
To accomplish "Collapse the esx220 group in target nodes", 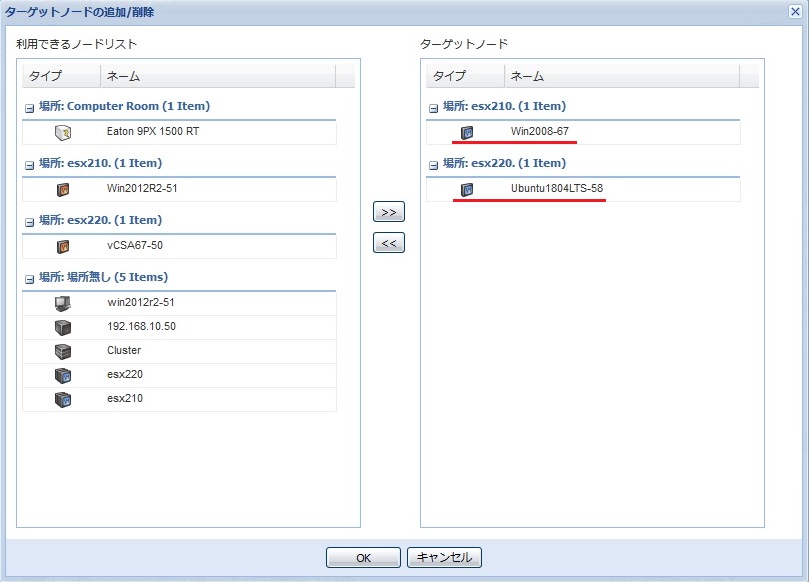I will (x=434, y=164).
